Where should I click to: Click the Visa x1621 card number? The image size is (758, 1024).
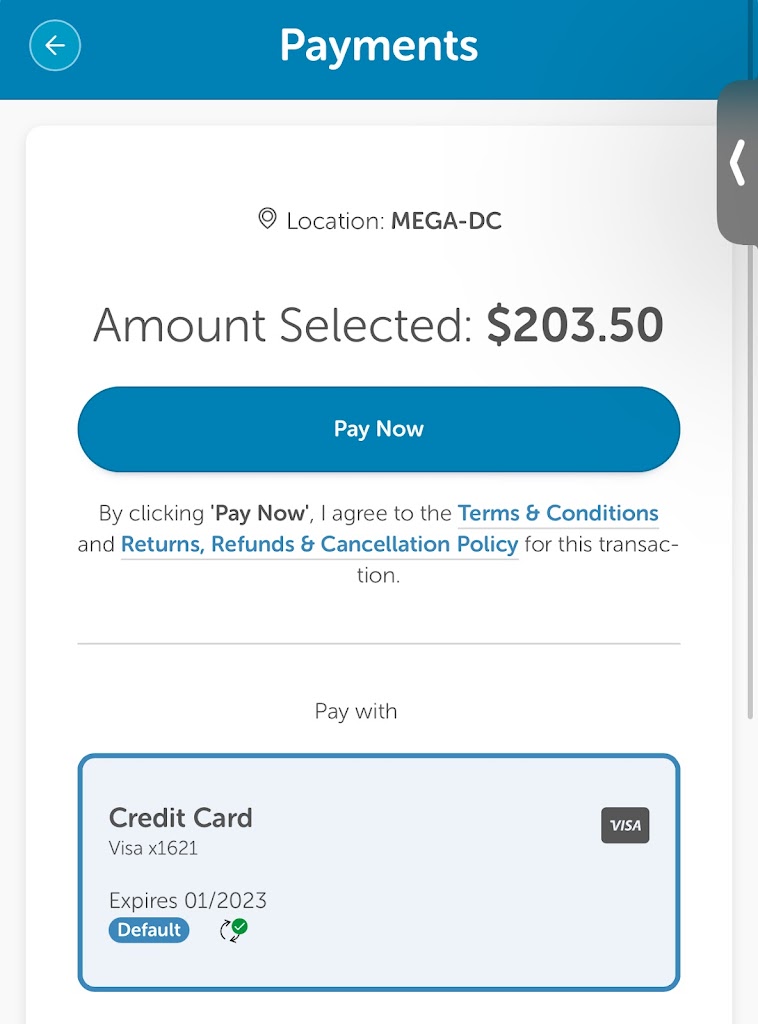click(153, 848)
